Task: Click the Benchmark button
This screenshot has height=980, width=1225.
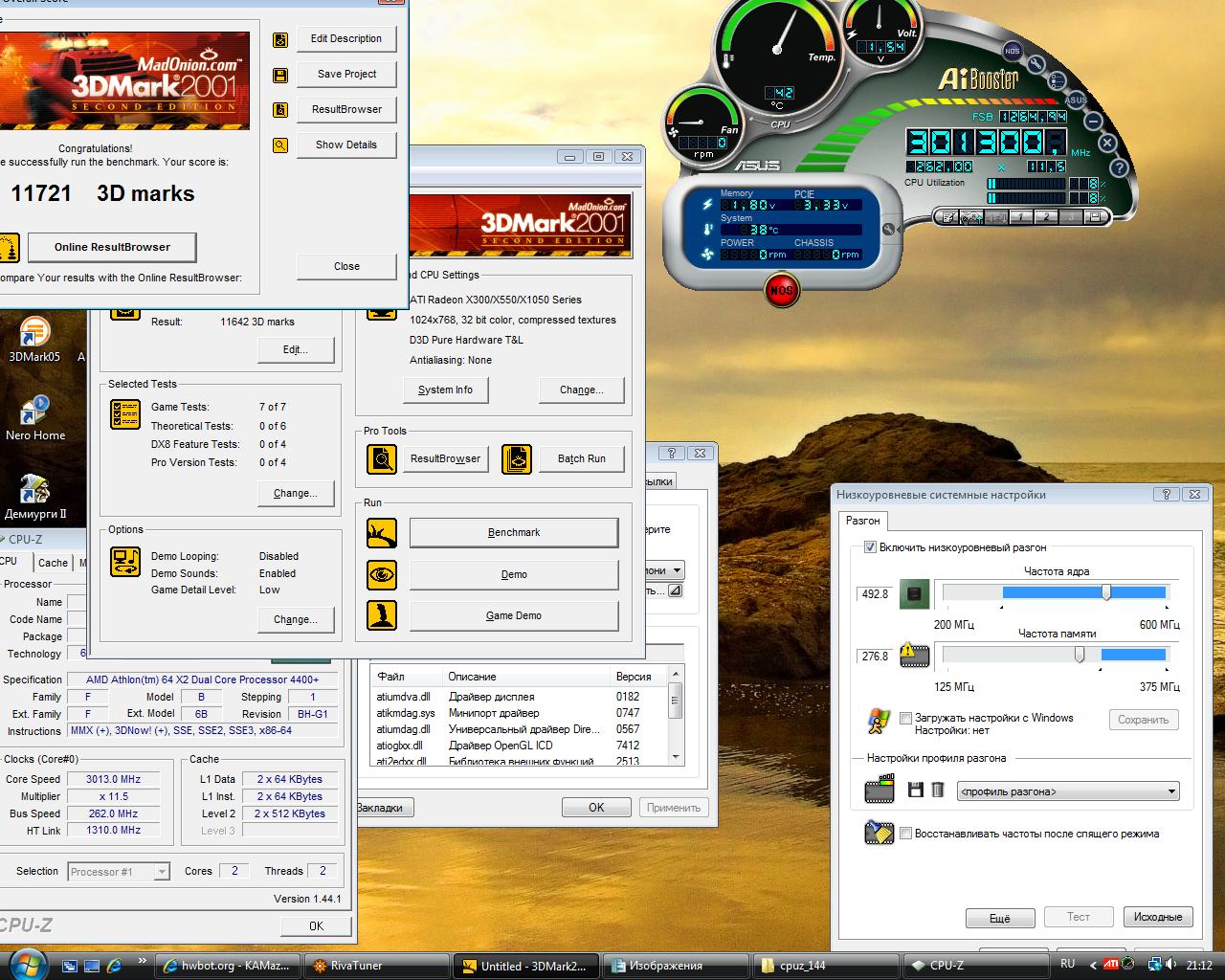Action: pyautogui.click(x=514, y=533)
